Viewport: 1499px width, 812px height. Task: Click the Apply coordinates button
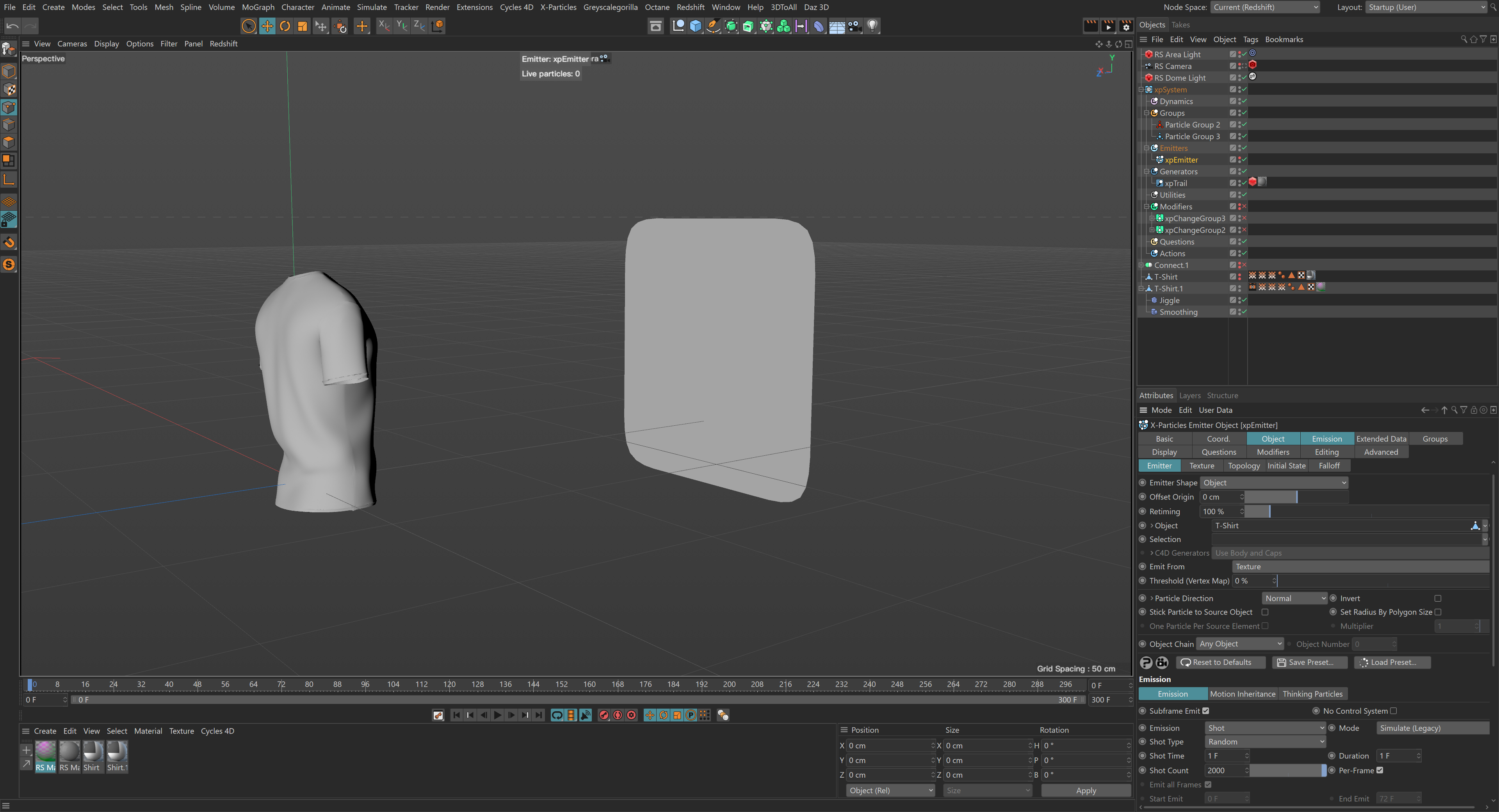pyautogui.click(x=1086, y=791)
